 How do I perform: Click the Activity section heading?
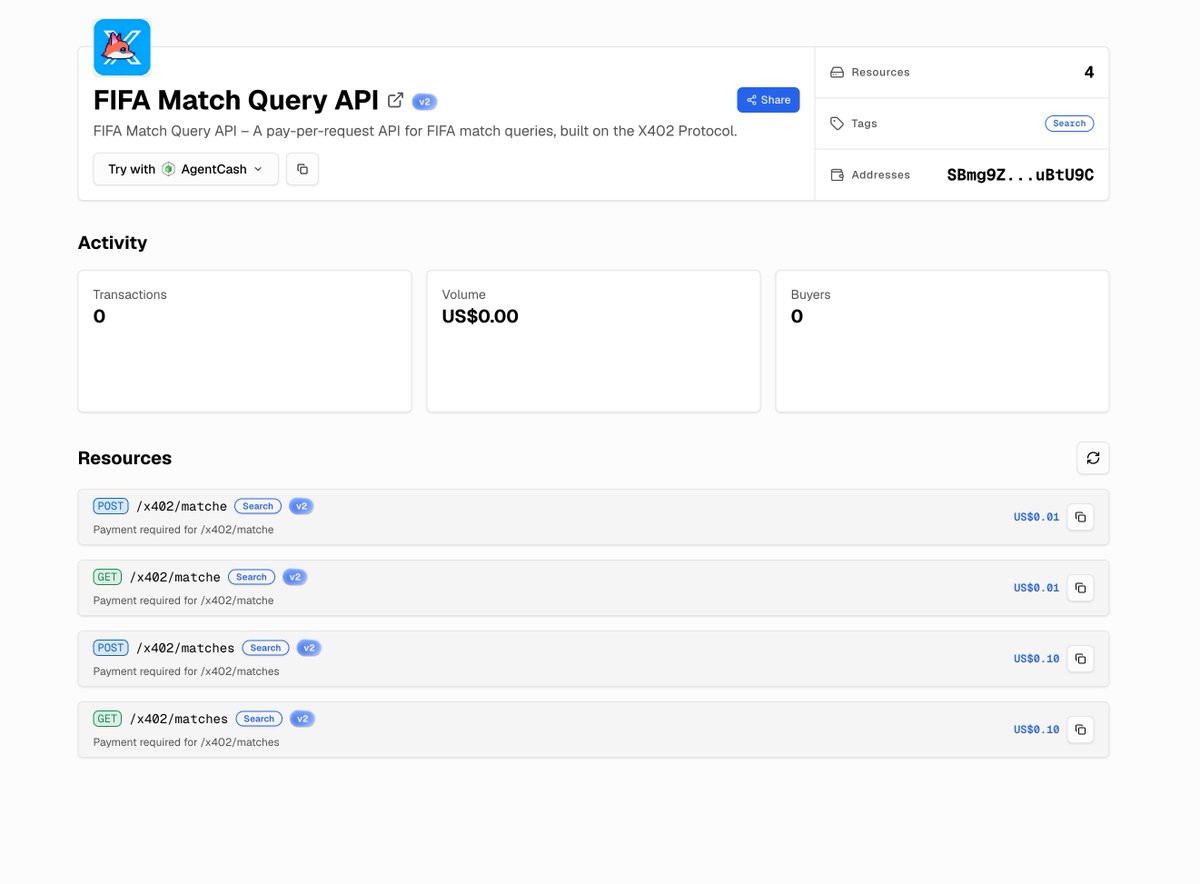(112, 243)
